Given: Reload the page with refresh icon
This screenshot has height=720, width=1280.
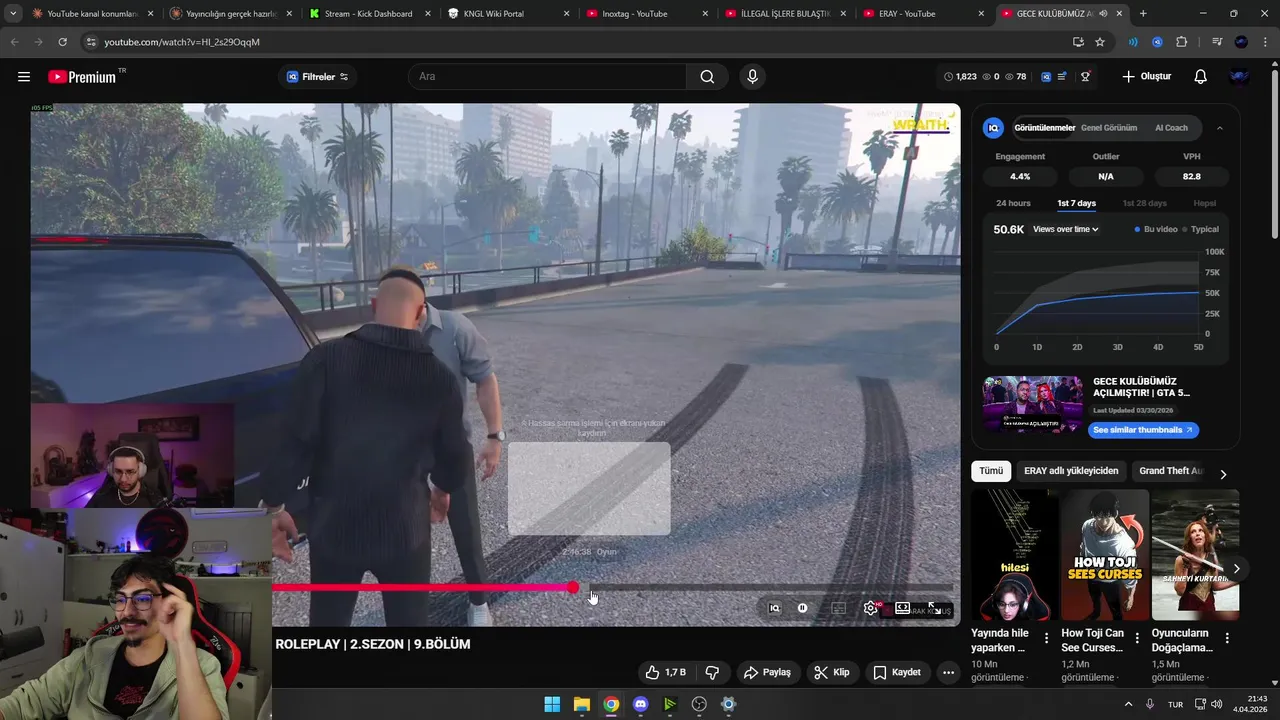Looking at the screenshot, I should point(63,42).
